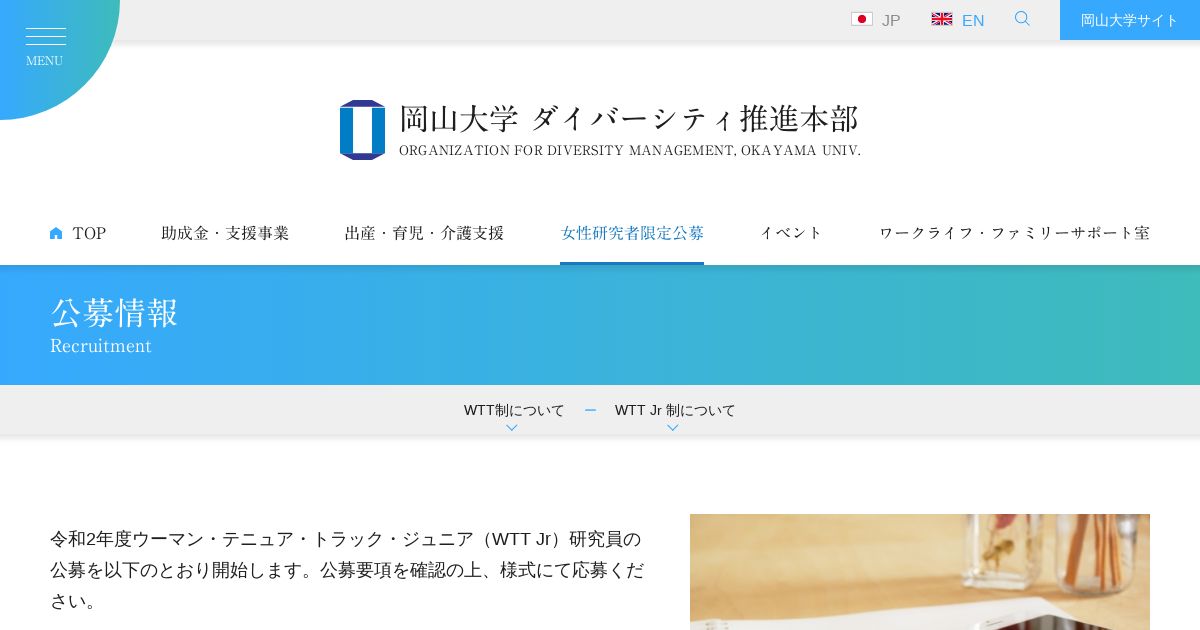Click the UK flag icon

[x=942, y=19]
